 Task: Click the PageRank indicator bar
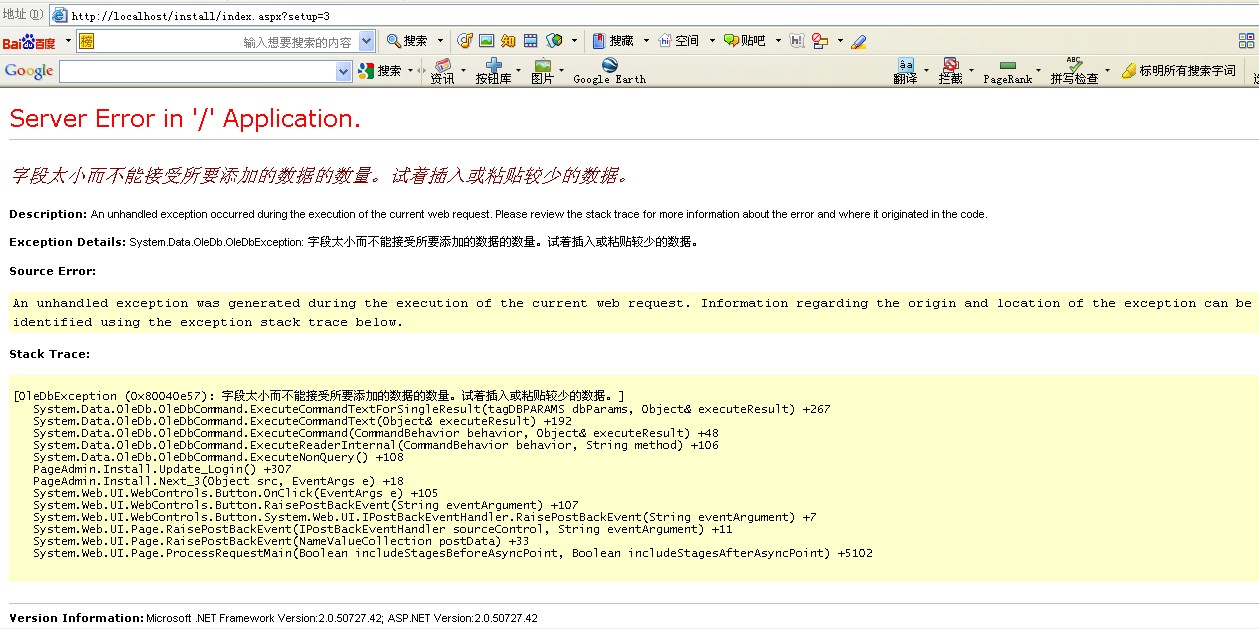(1007, 71)
